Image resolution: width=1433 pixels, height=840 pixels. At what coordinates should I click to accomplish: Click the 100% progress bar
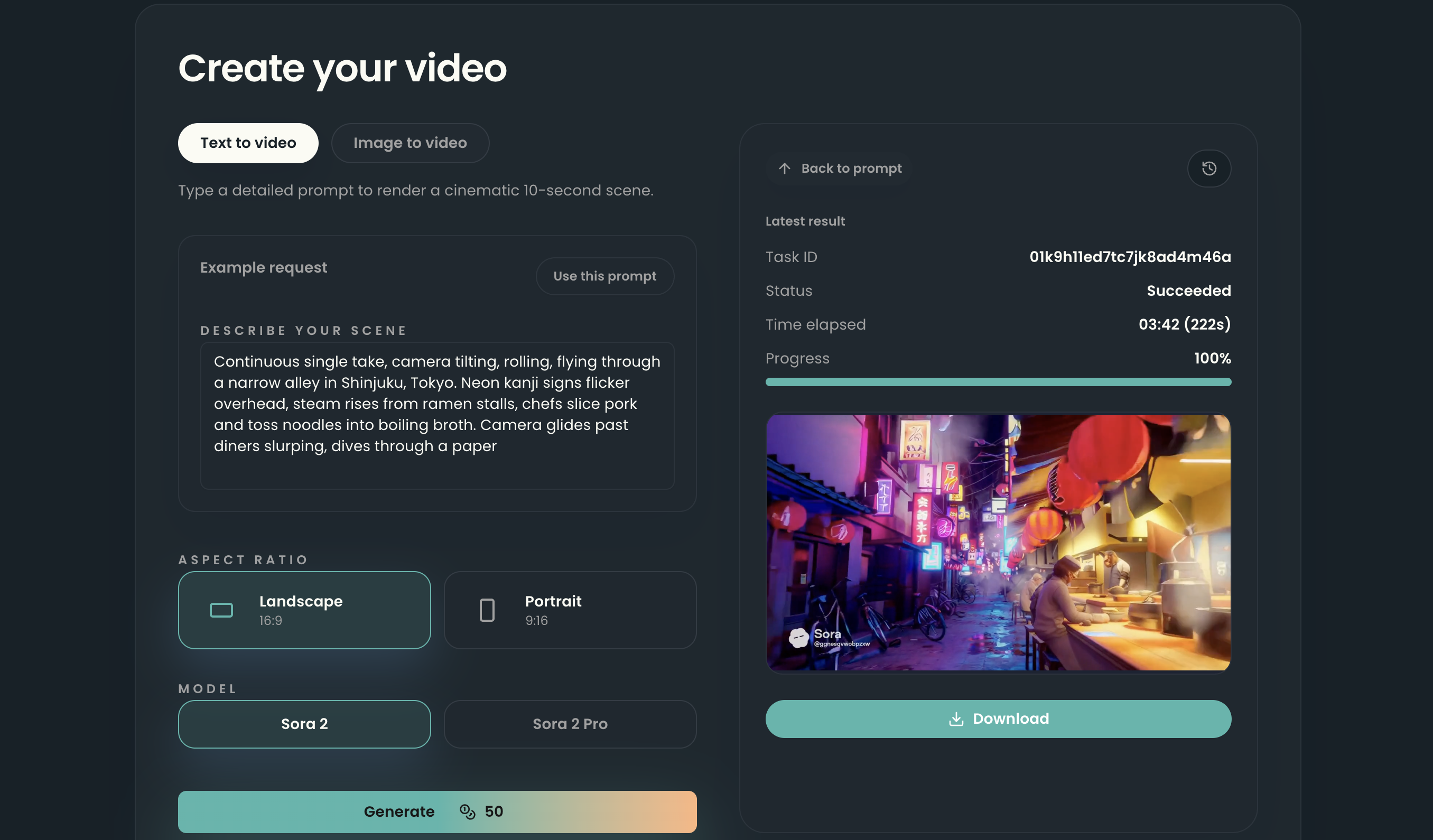(998, 382)
